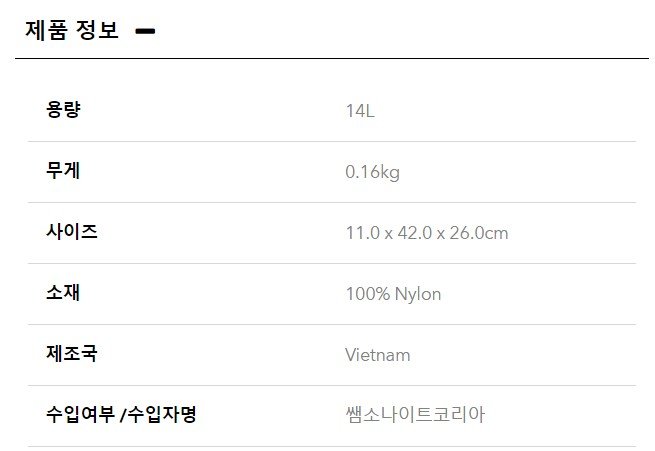Image resolution: width=655 pixels, height=451 pixels.
Task: Click the 100% Nylon material value
Action: 394,294
